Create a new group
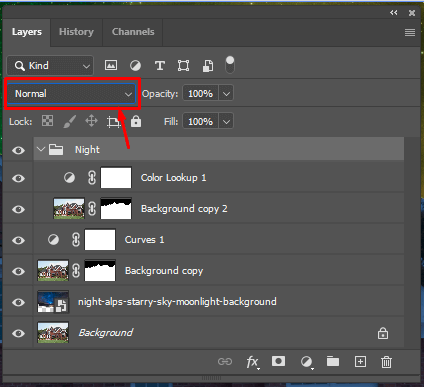Viewport: 424px width, 387px height. [333, 361]
